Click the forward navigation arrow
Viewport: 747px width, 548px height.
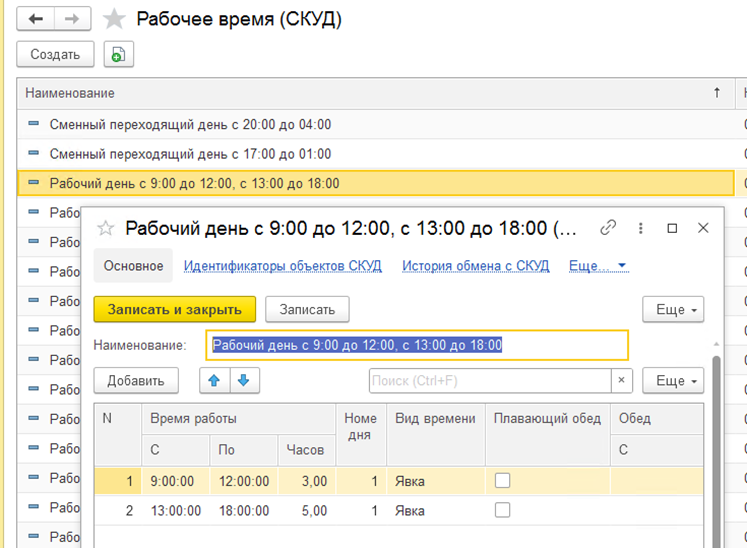(72, 19)
